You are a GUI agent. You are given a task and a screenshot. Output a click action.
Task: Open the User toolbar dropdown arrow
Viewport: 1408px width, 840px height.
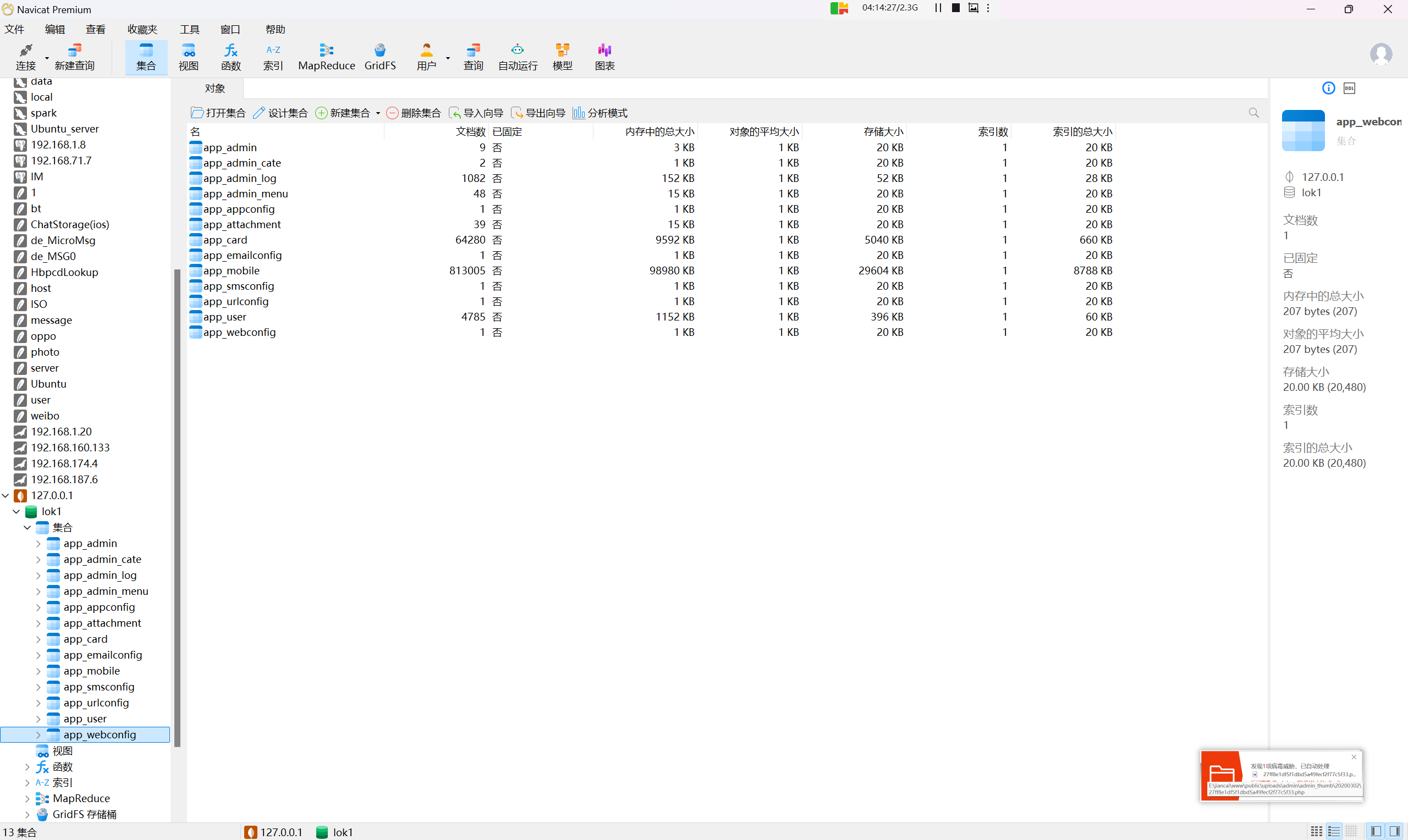pos(447,58)
